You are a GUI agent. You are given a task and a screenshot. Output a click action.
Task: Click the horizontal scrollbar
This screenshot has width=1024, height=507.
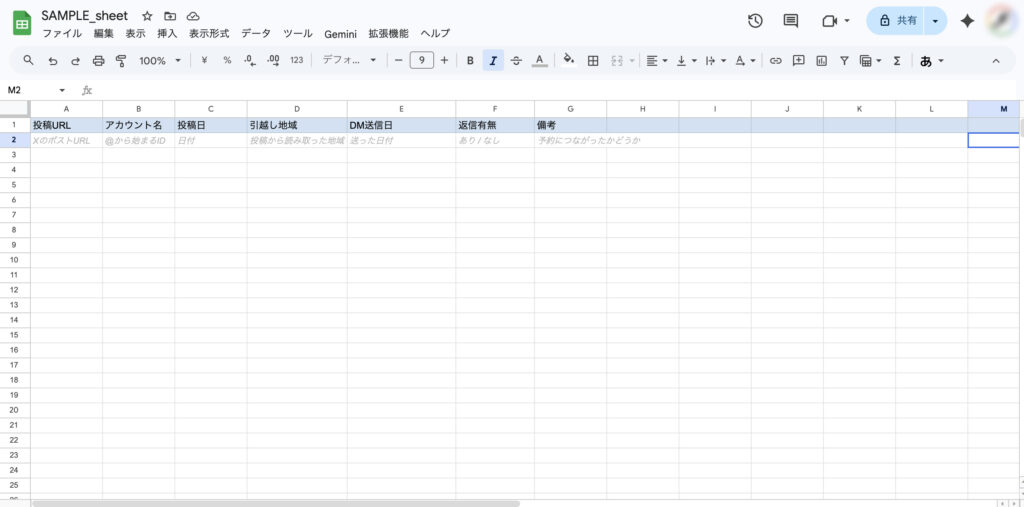pyautogui.click(x=276, y=504)
